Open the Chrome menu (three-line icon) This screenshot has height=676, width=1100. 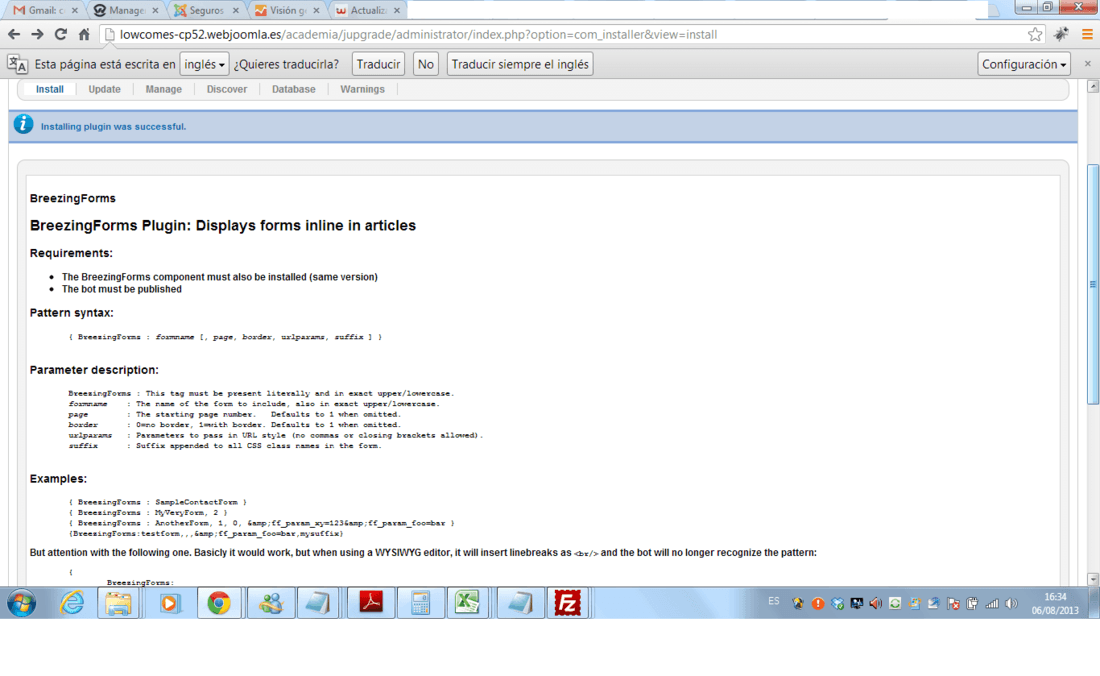(1087, 34)
